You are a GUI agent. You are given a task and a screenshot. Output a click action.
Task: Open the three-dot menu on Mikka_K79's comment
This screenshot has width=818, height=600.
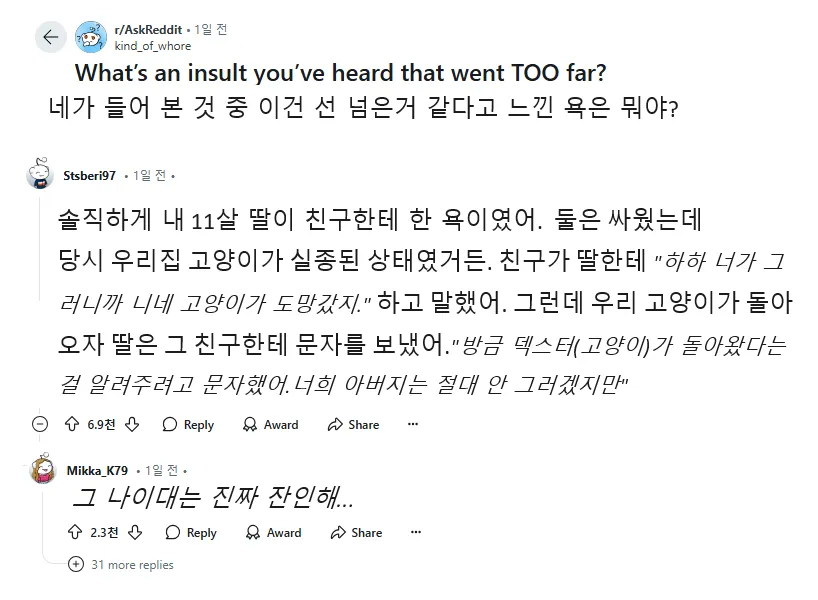(416, 532)
